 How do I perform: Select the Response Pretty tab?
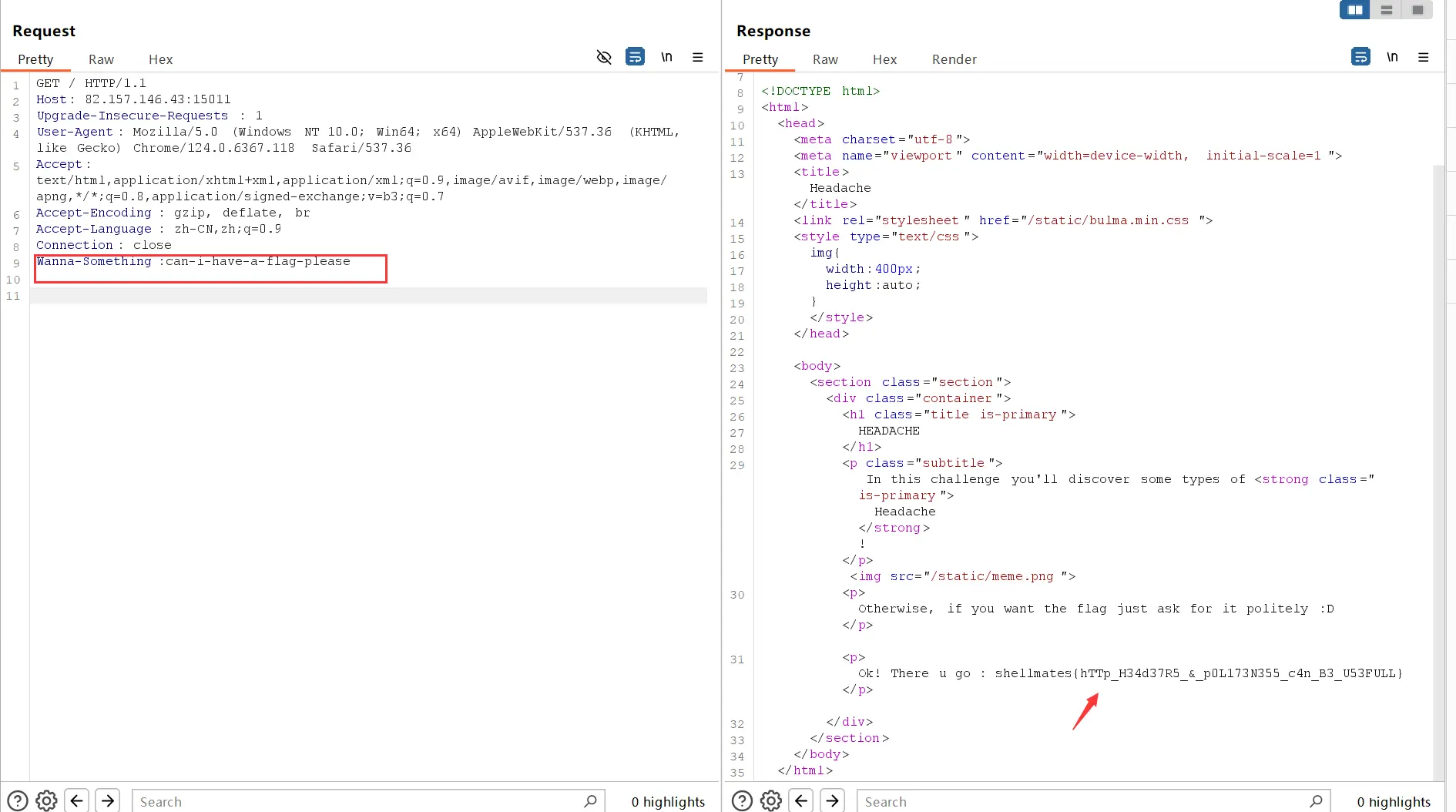tap(760, 59)
